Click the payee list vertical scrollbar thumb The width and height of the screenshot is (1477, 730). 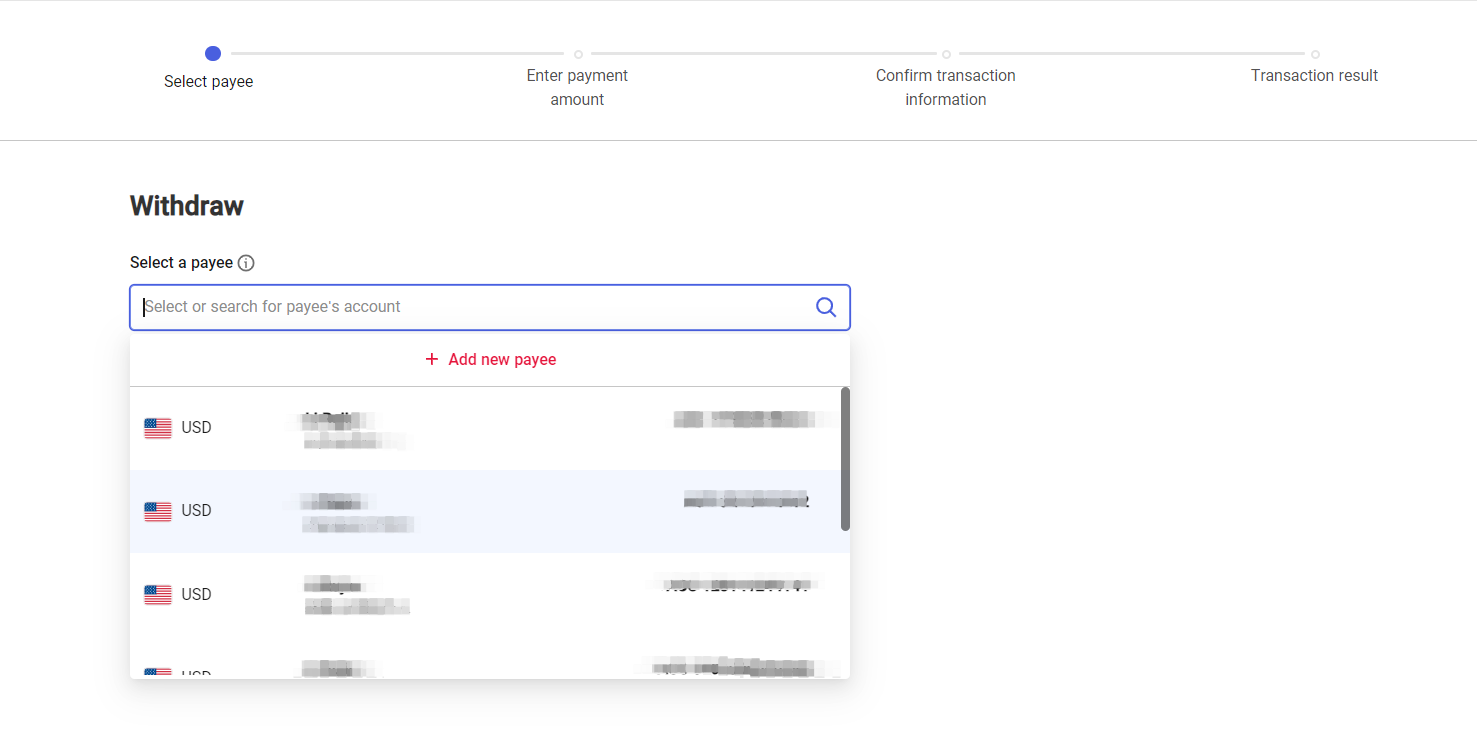click(x=845, y=458)
